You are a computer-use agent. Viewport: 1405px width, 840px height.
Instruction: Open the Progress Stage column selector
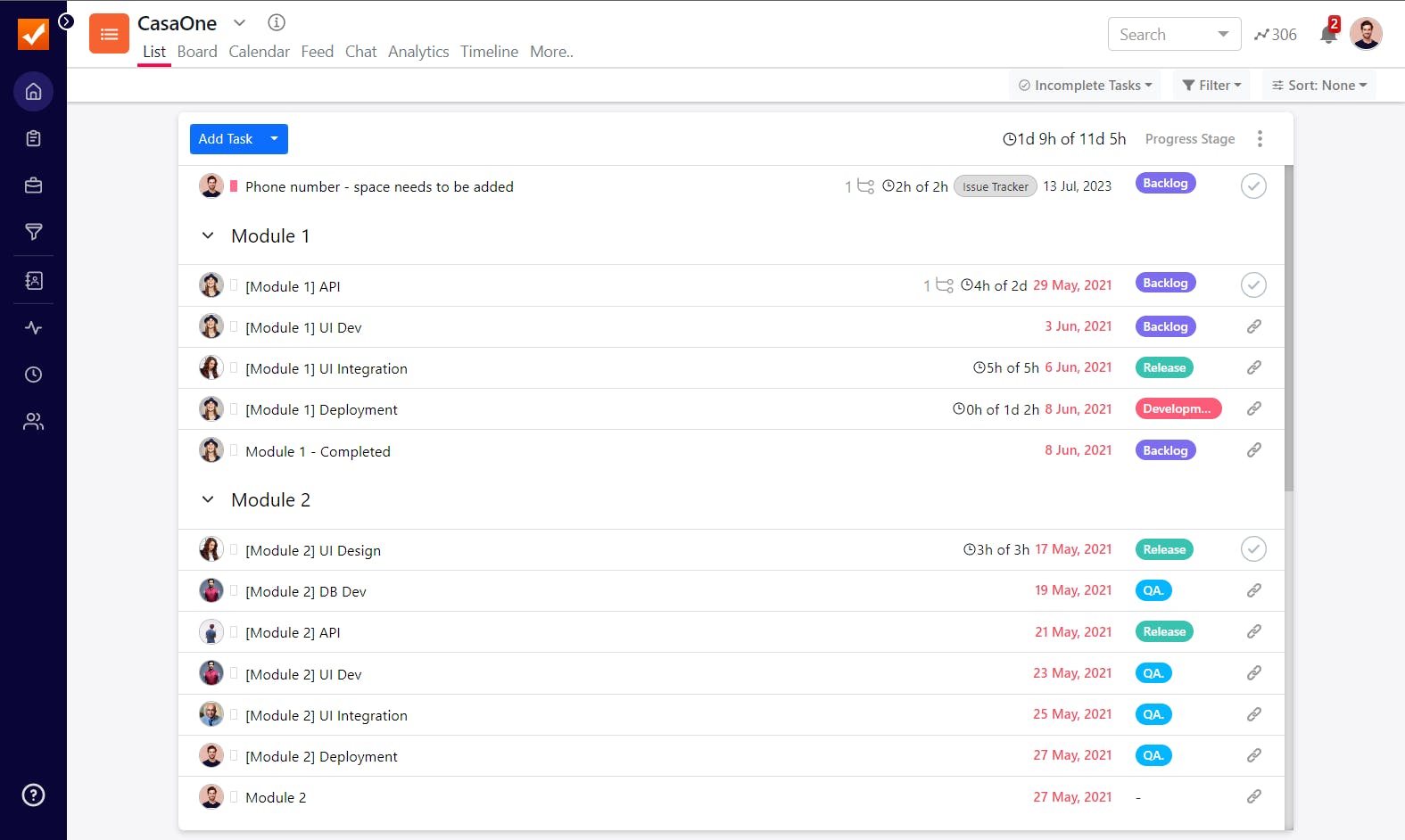pyautogui.click(x=1190, y=139)
